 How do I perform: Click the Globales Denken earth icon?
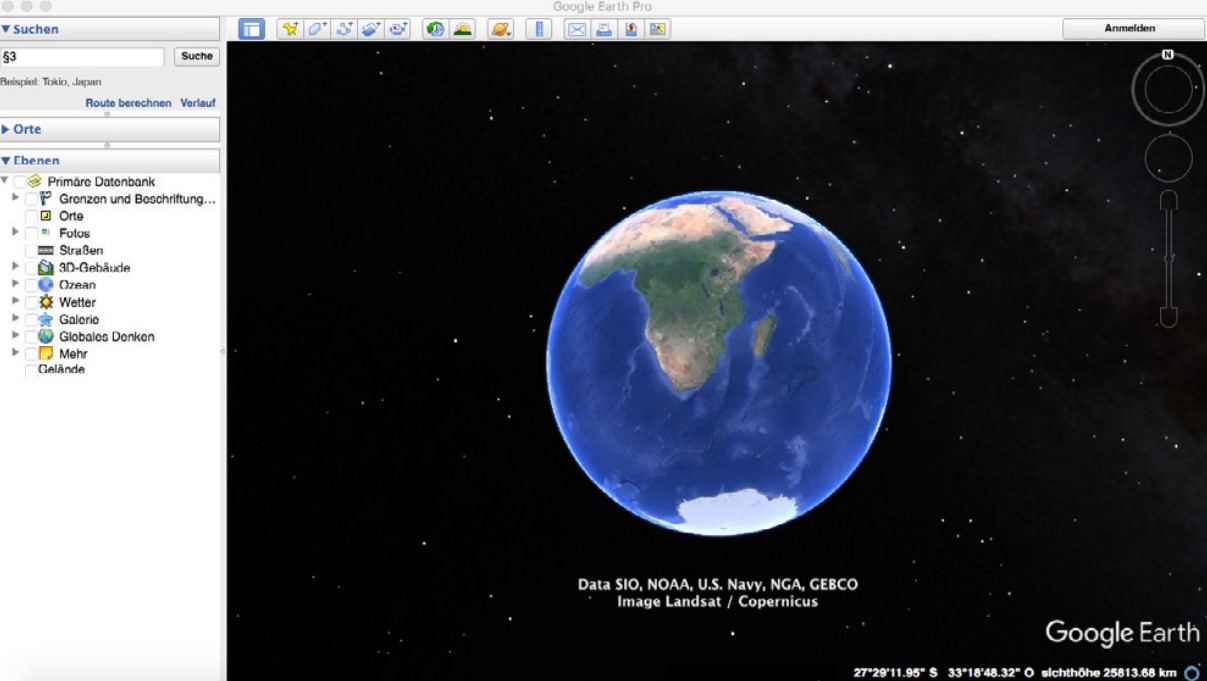click(46, 337)
